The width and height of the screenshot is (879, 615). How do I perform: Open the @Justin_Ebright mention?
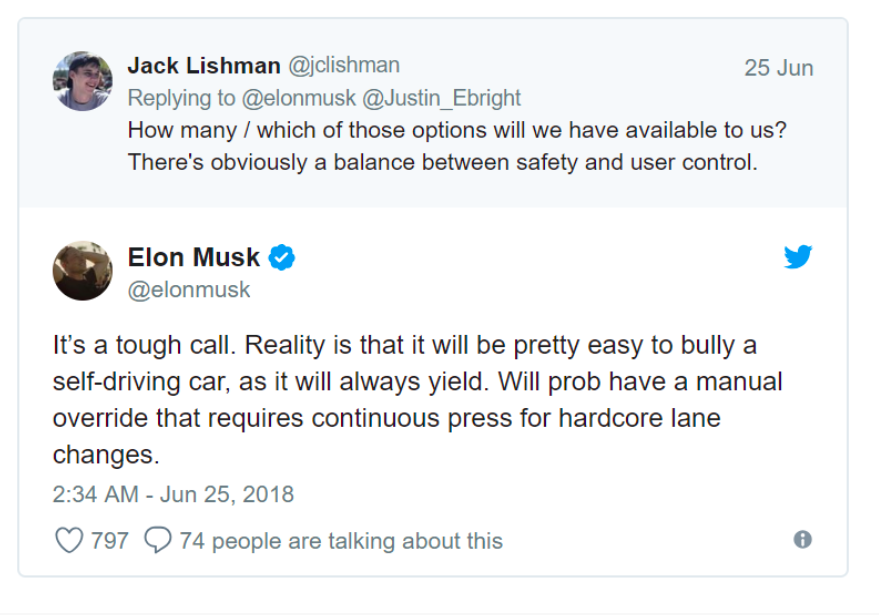coord(441,98)
